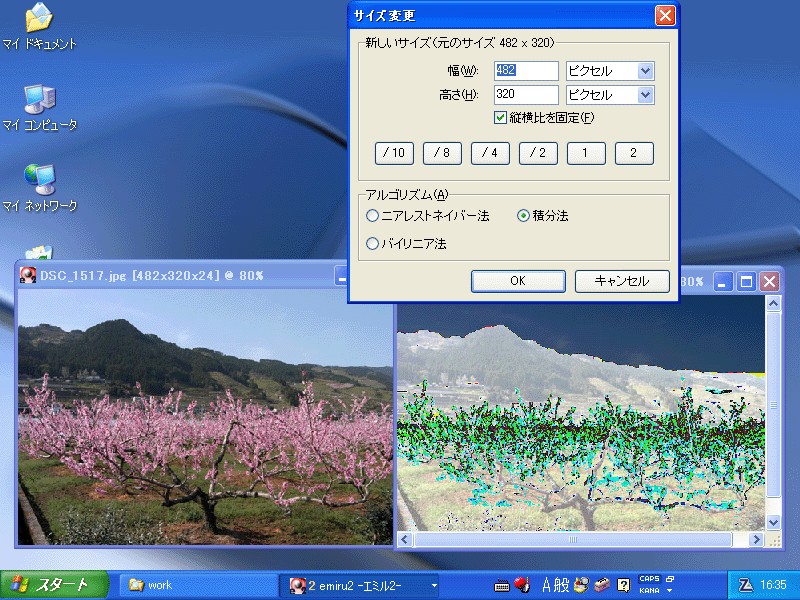800x600 pixels.
Task: Switch to the work folder taskbar button
Action: coord(199,585)
